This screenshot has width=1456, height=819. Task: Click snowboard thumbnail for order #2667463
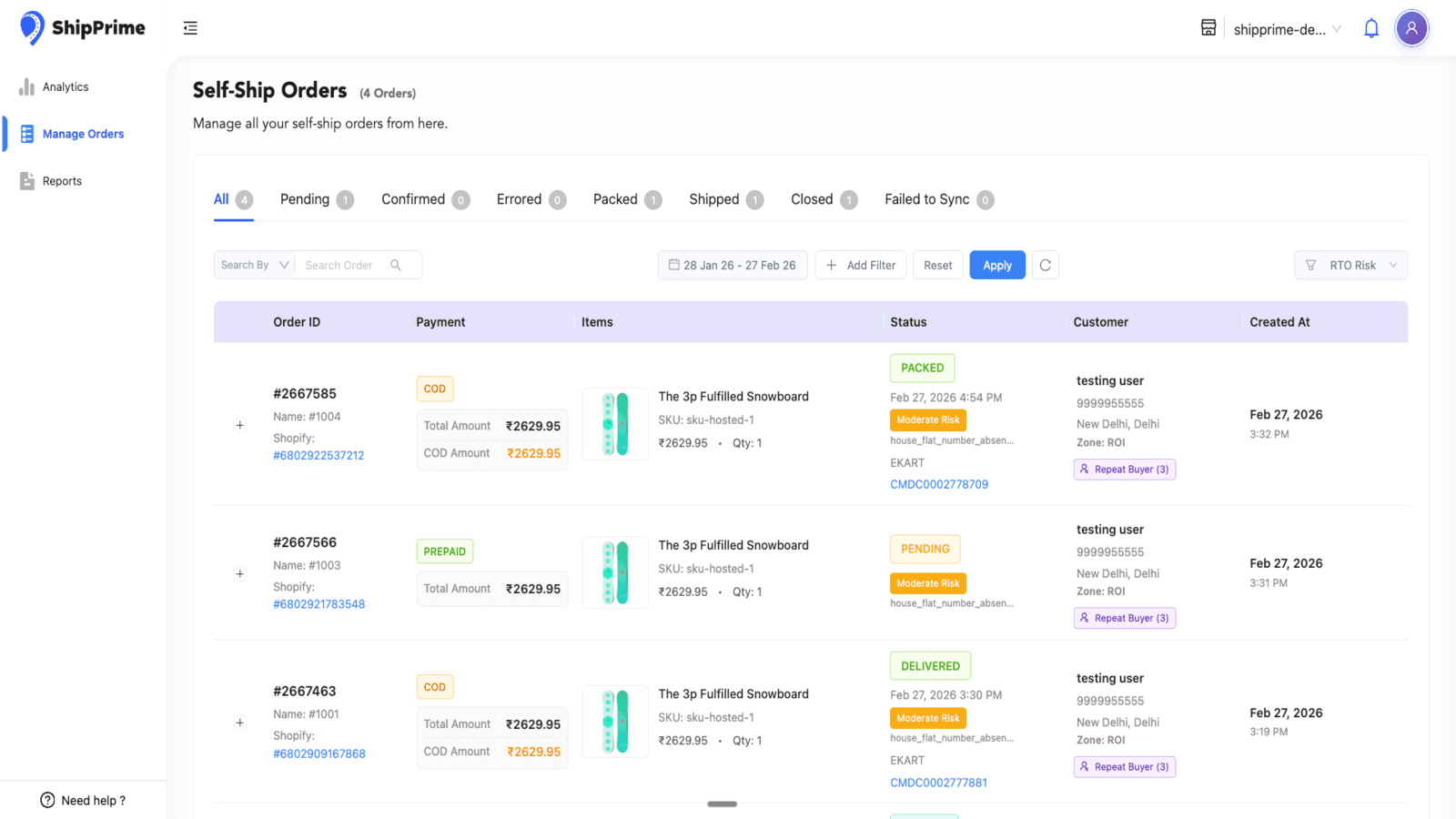click(x=615, y=722)
